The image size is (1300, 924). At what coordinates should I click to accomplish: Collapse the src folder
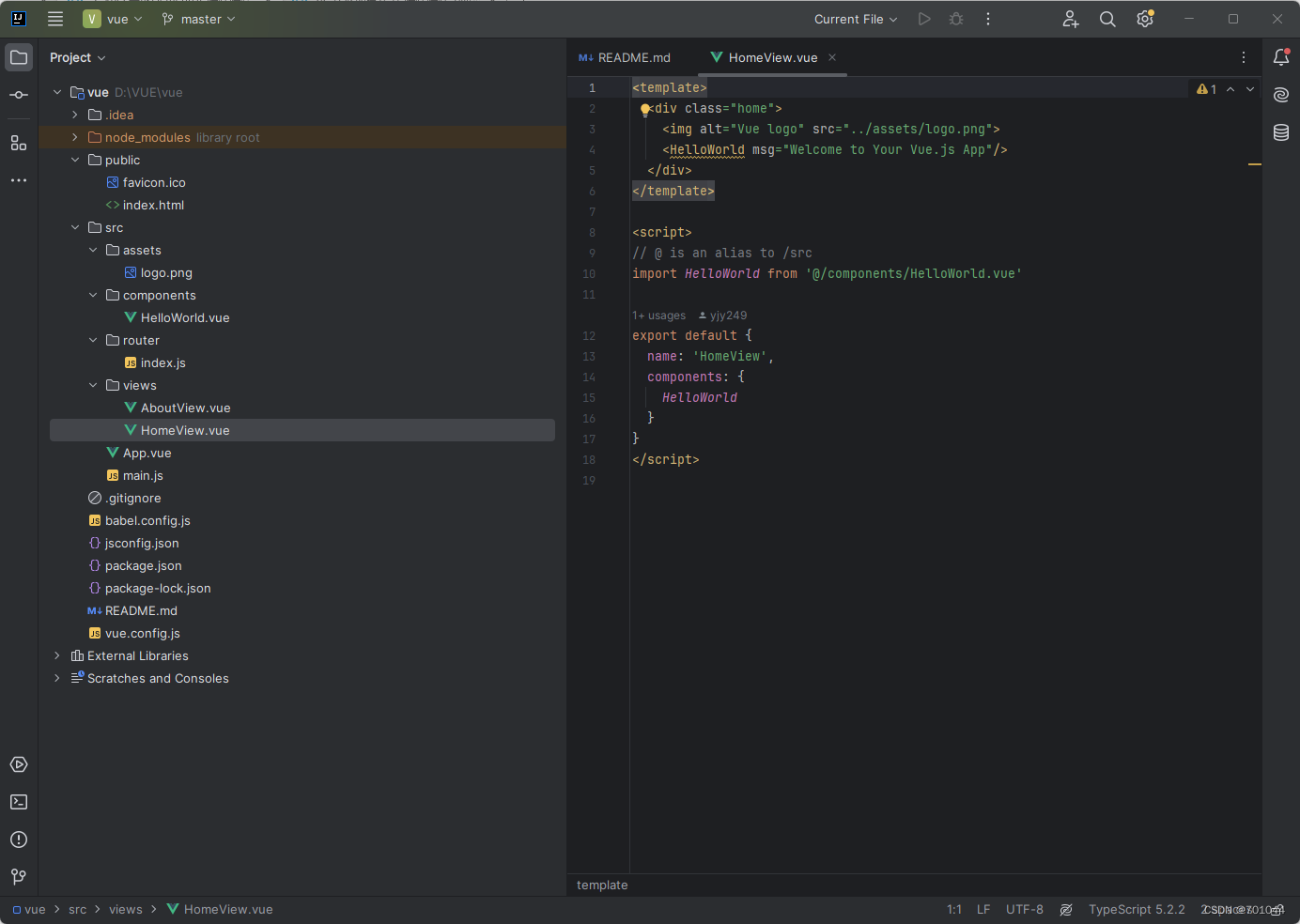[75, 227]
